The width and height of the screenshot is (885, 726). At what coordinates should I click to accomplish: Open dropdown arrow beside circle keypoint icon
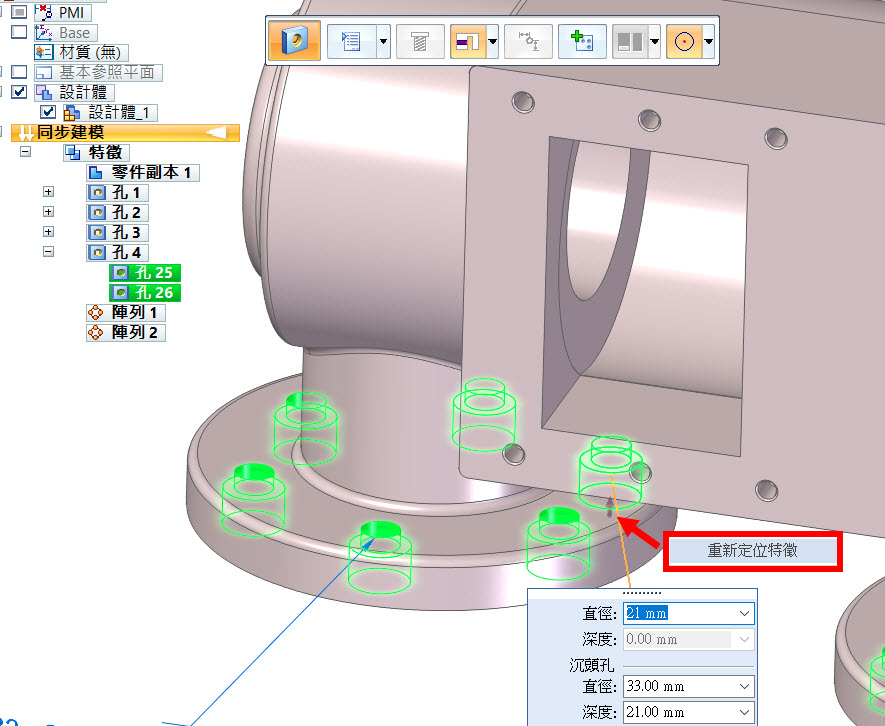tap(708, 41)
